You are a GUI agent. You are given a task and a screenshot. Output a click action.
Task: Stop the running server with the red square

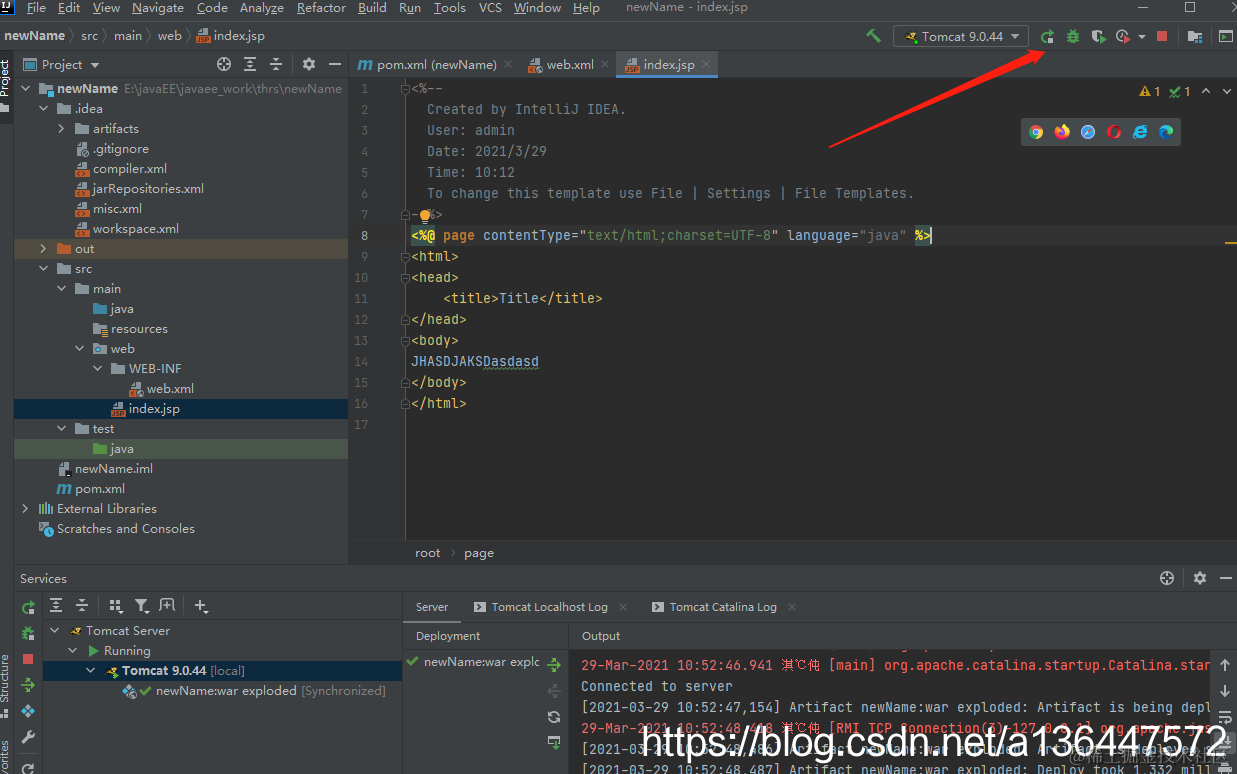tap(1162, 36)
